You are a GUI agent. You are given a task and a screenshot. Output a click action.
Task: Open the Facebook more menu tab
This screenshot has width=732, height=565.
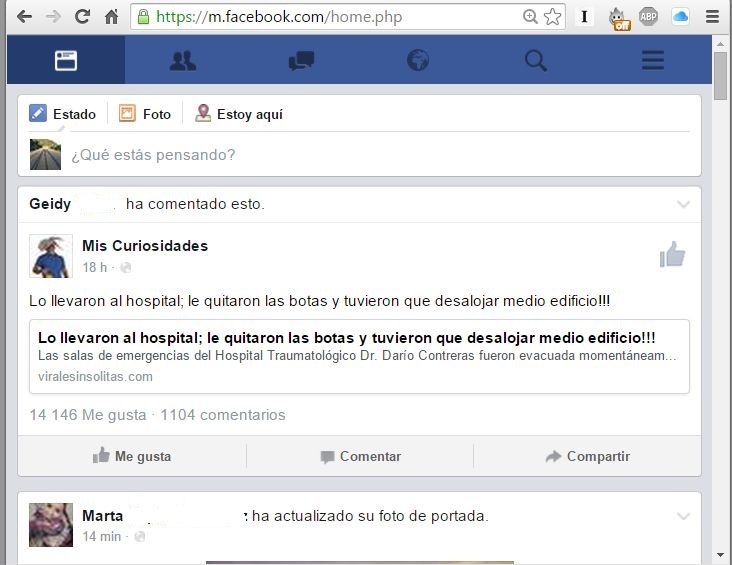[x=653, y=60]
